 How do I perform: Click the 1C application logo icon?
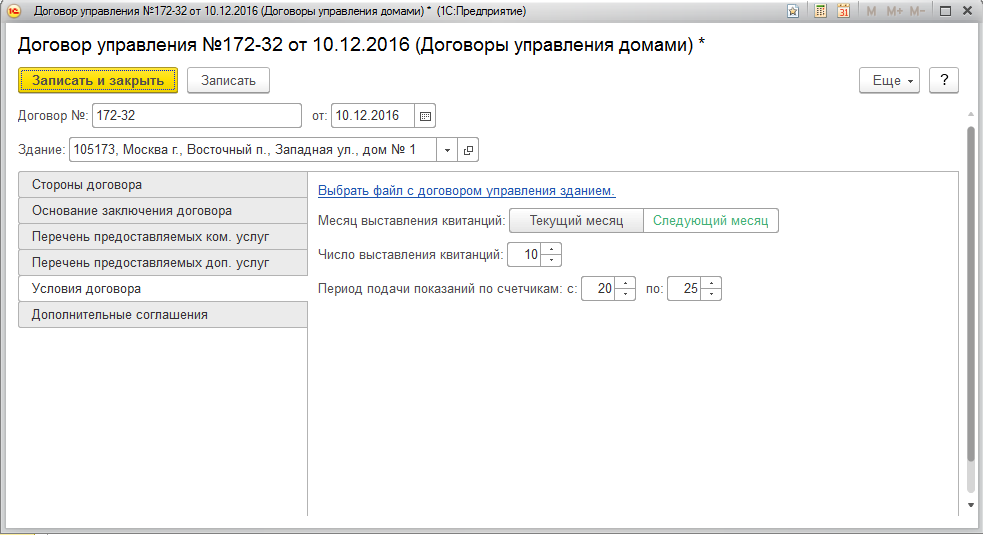click(x=14, y=11)
